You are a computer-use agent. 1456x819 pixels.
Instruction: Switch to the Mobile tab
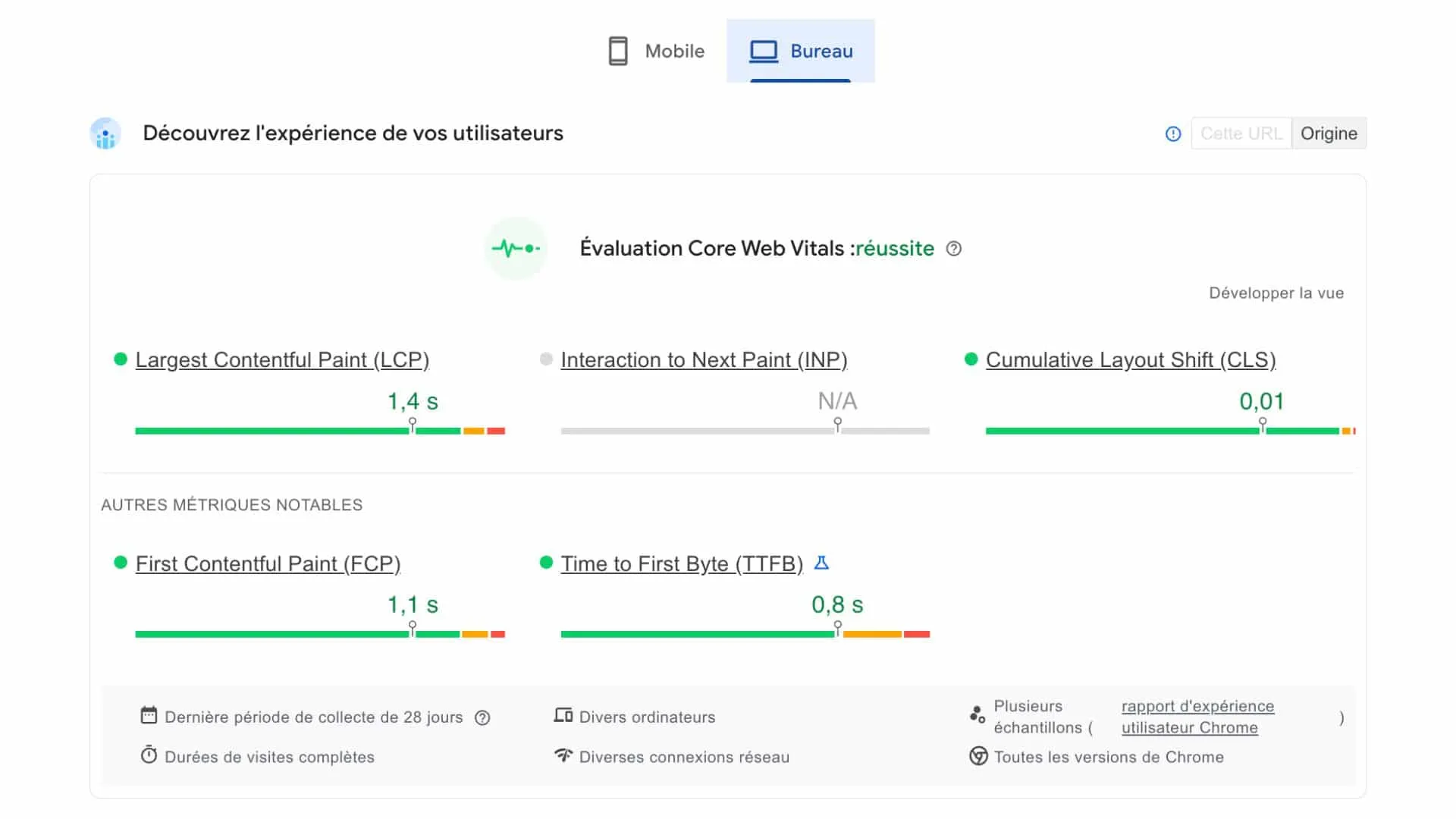pyautogui.click(x=655, y=51)
